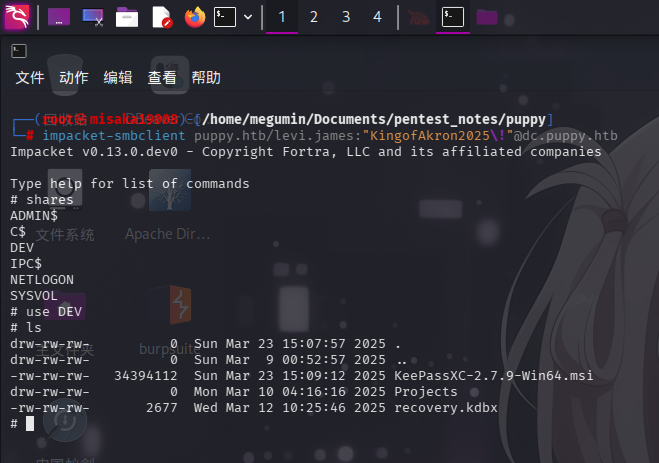Click the '# shares' command line
Viewport: 659px width, 463px height.
(x=42, y=200)
